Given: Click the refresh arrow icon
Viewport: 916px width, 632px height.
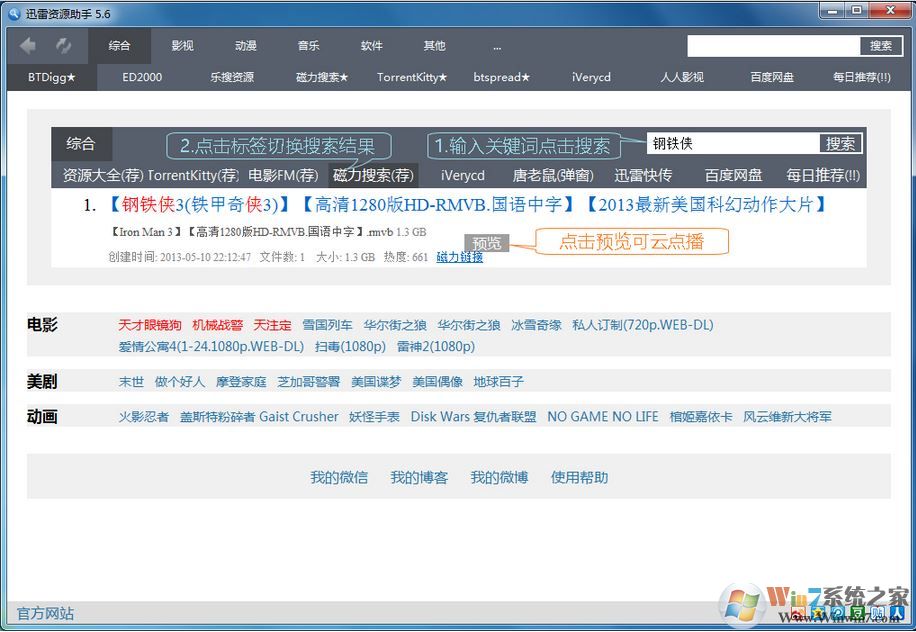Looking at the screenshot, I should [x=62, y=45].
